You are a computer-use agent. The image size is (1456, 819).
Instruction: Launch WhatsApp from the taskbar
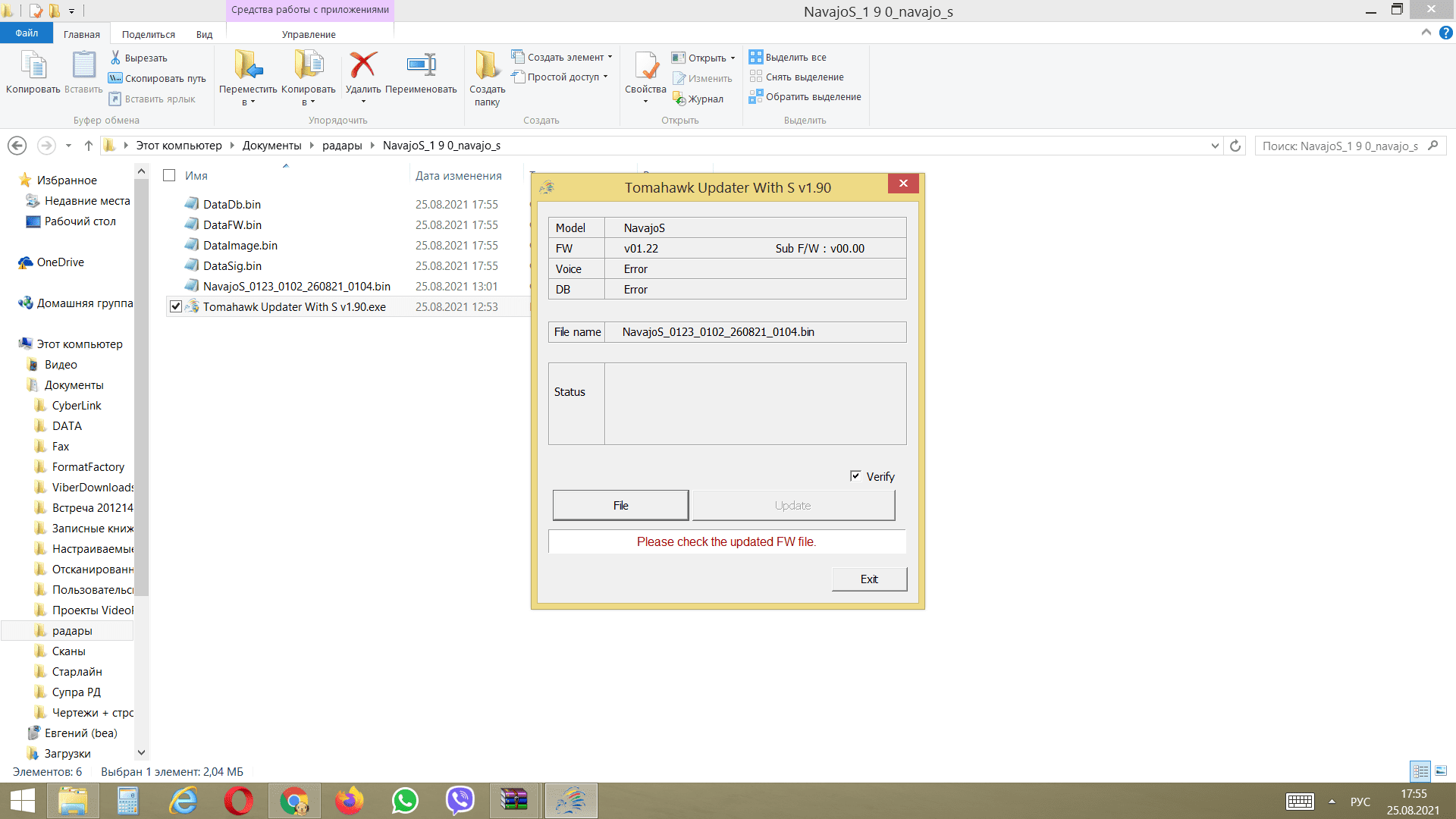click(x=405, y=801)
